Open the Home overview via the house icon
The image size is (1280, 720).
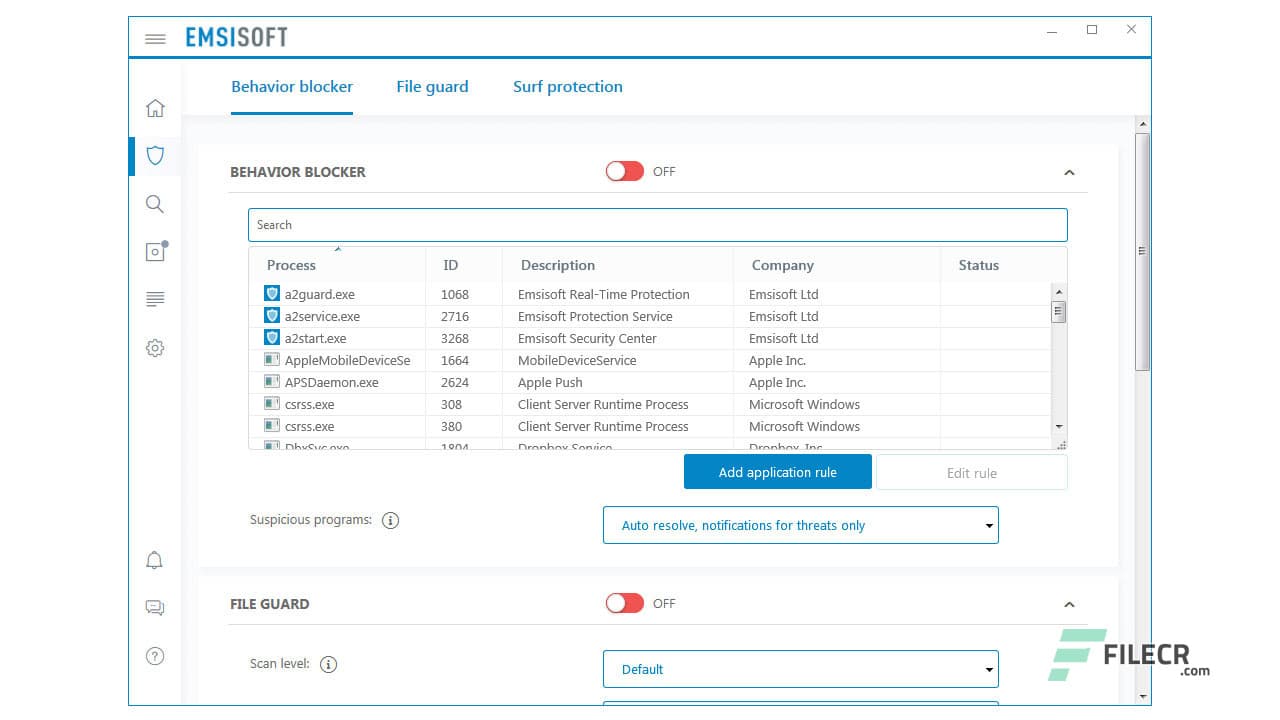click(155, 107)
